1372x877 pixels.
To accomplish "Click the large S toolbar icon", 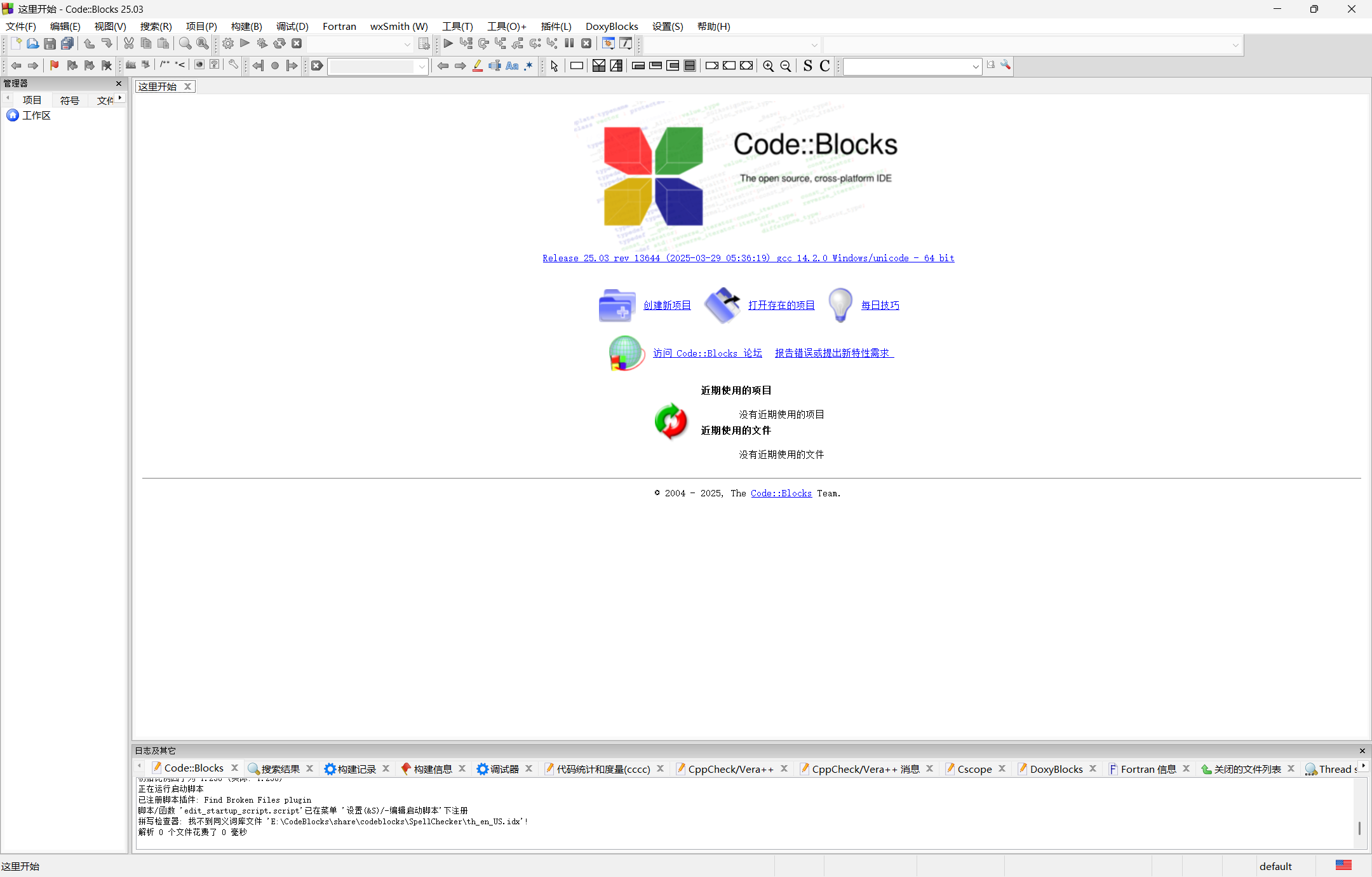I will pyautogui.click(x=808, y=66).
